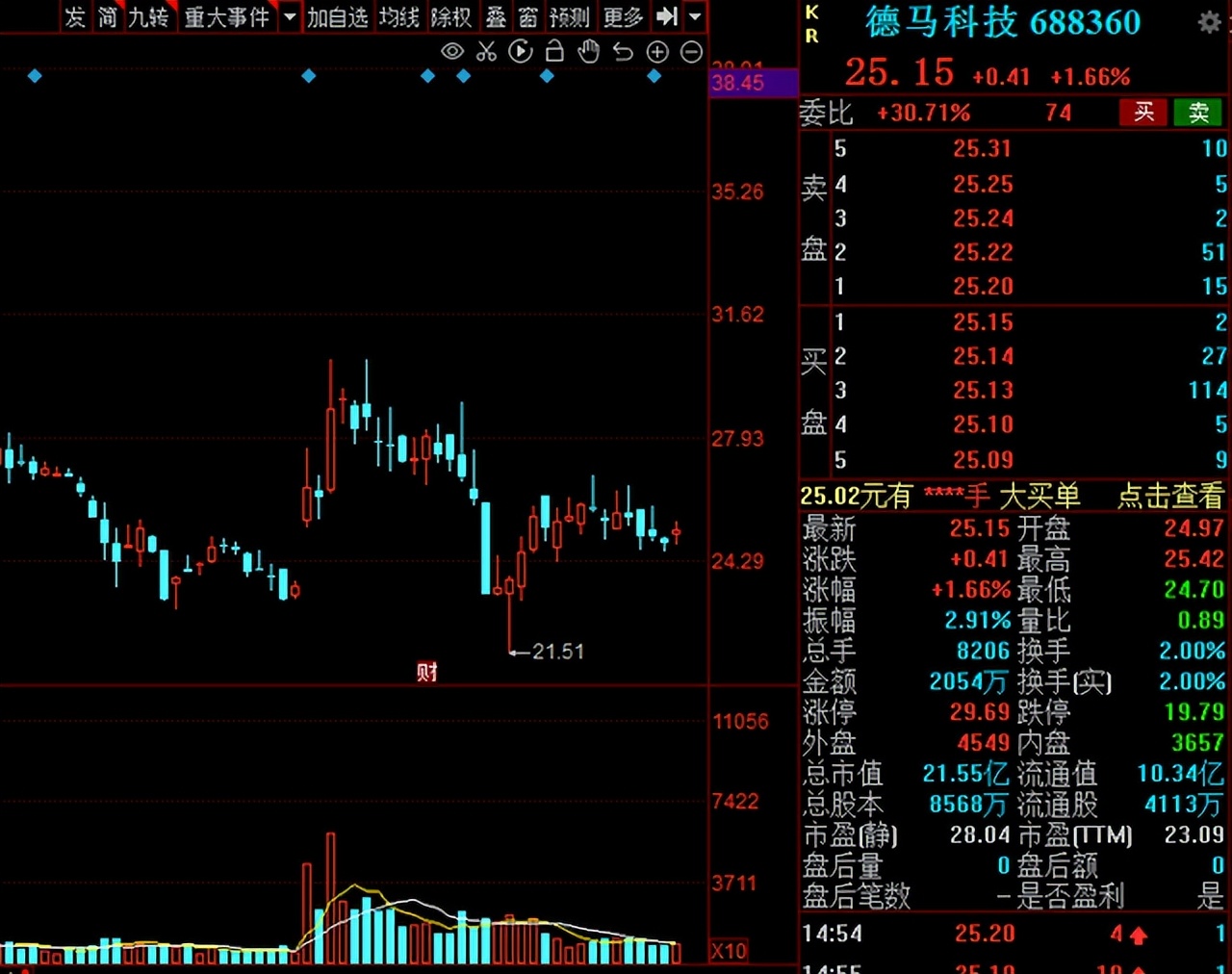This screenshot has width=1232, height=974.
Task: Zoom in with the plus circle icon
Action: (x=657, y=52)
